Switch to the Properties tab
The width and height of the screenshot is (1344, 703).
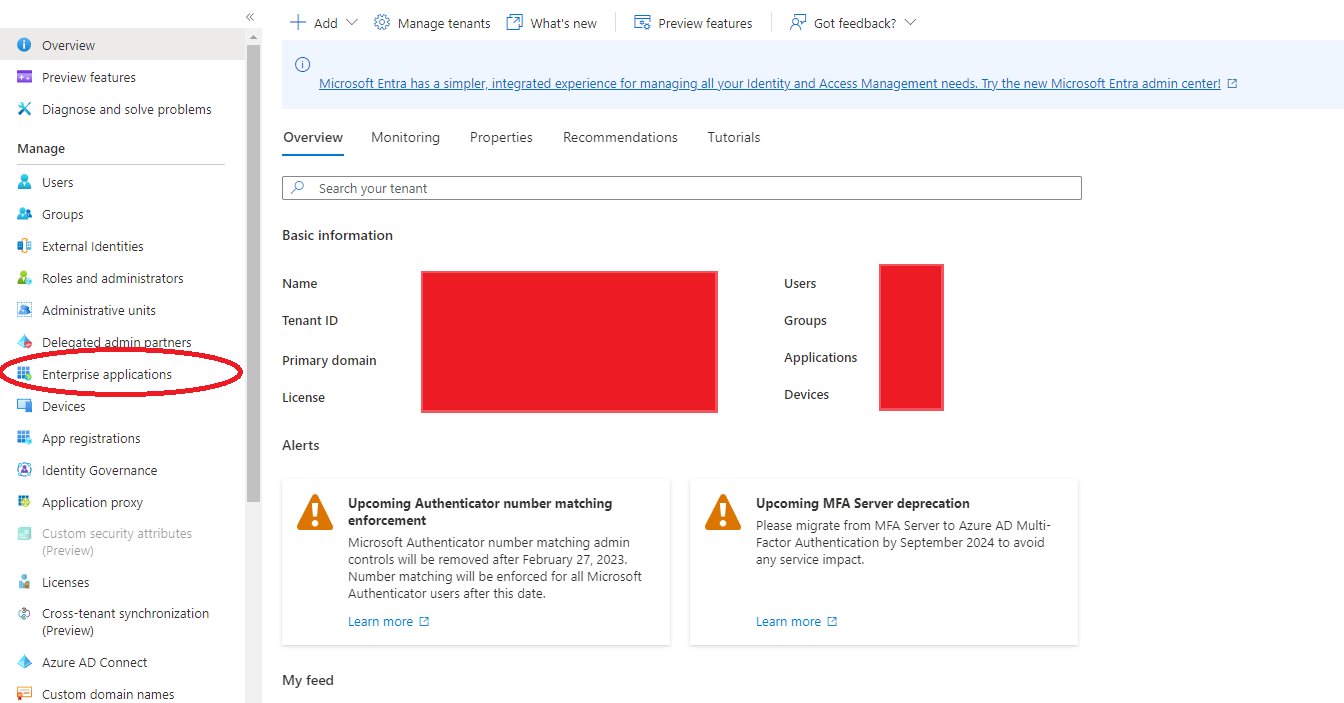(x=501, y=137)
